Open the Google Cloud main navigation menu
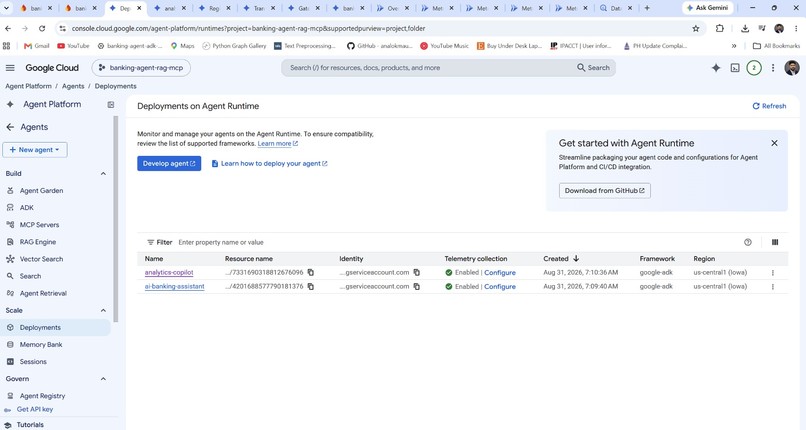 point(10,68)
